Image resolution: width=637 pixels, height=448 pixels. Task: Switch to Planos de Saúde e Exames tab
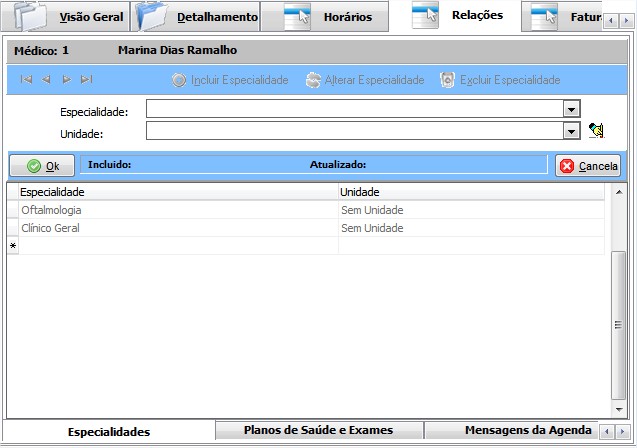[319, 430]
